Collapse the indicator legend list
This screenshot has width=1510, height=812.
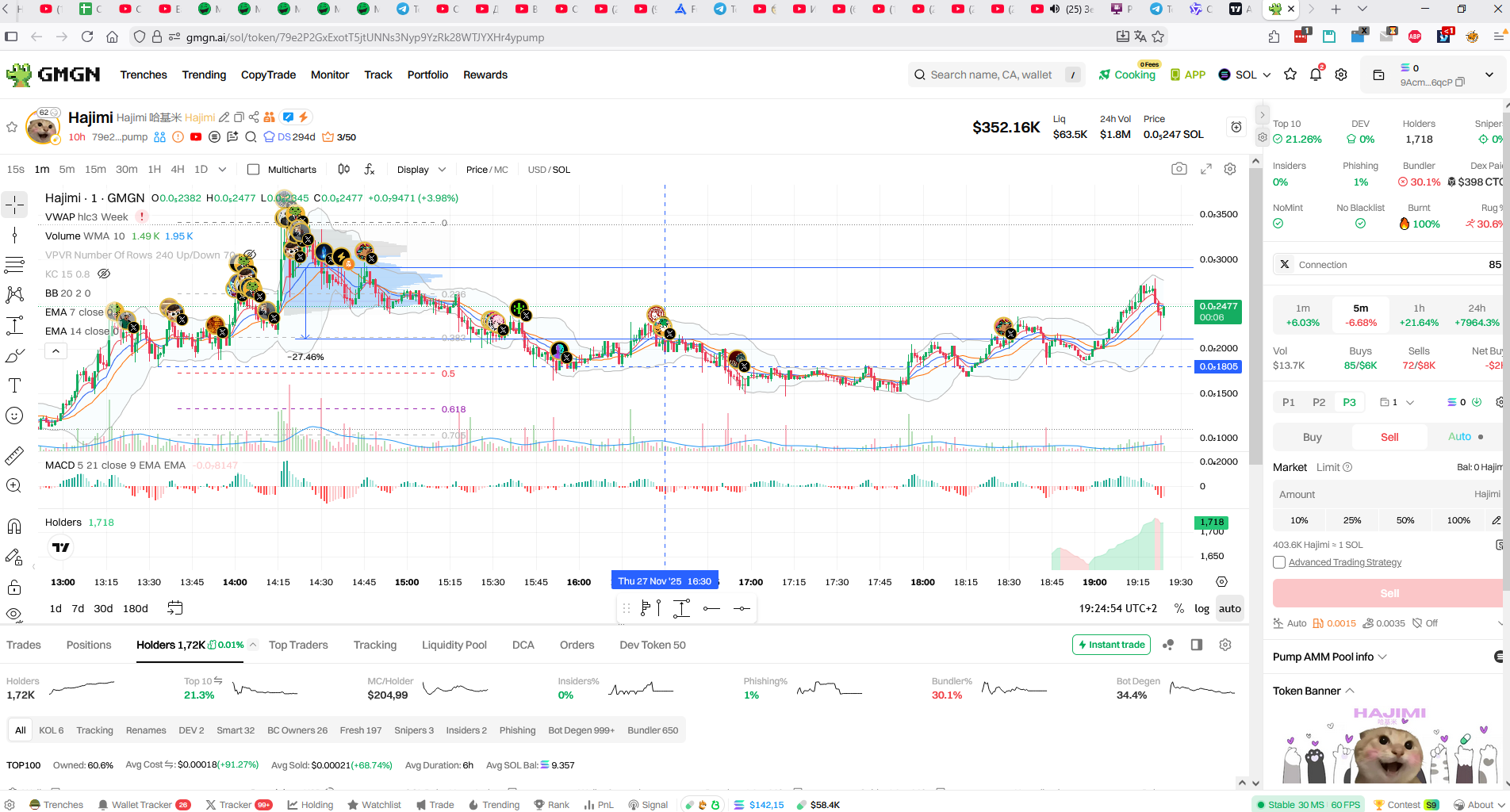56,350
